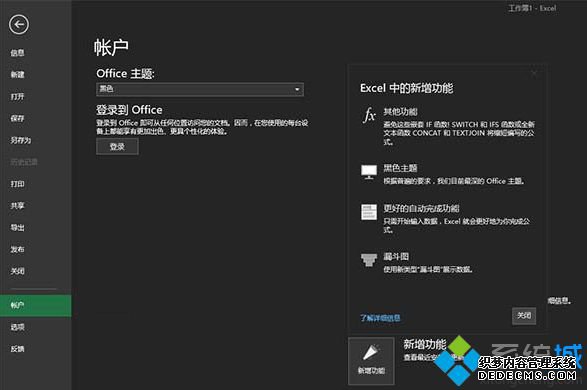Click the 黑色主题 heading text
The height and width of the screenshot is (390, 587).
click(400, 168)
